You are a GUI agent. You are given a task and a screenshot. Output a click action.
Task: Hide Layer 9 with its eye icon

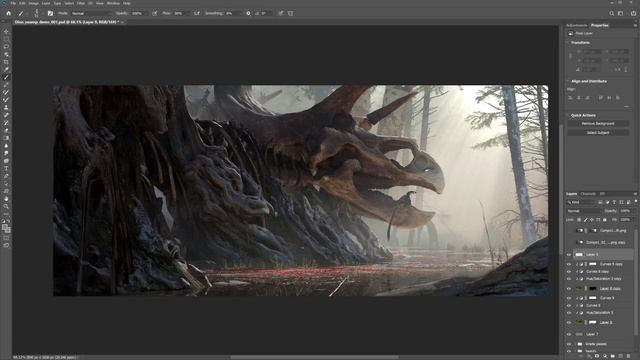pos(569,254)
